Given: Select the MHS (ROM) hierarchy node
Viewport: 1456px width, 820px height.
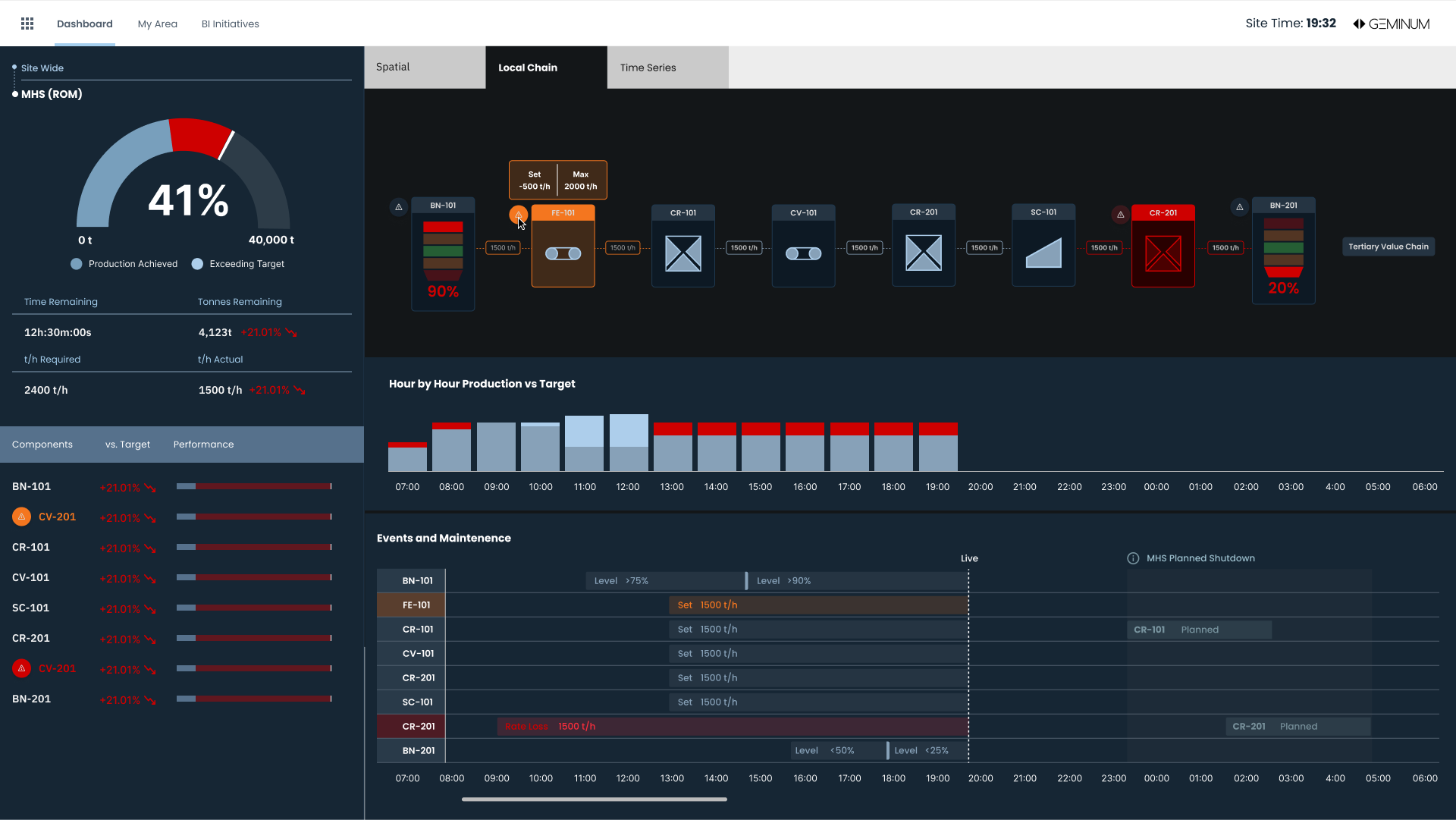Looking at the screenshot, I should click(52, 94).
